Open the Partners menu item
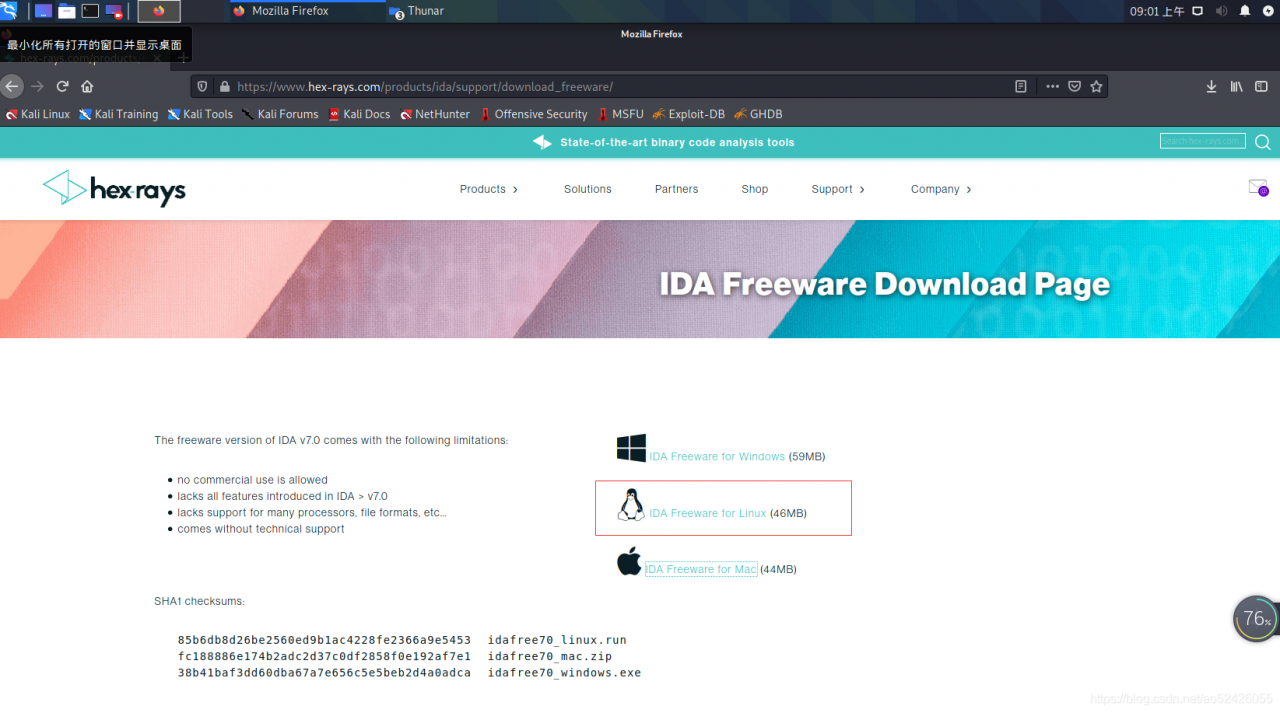The width and height of the screenshot is (1280, 713). tap(676, 189)
